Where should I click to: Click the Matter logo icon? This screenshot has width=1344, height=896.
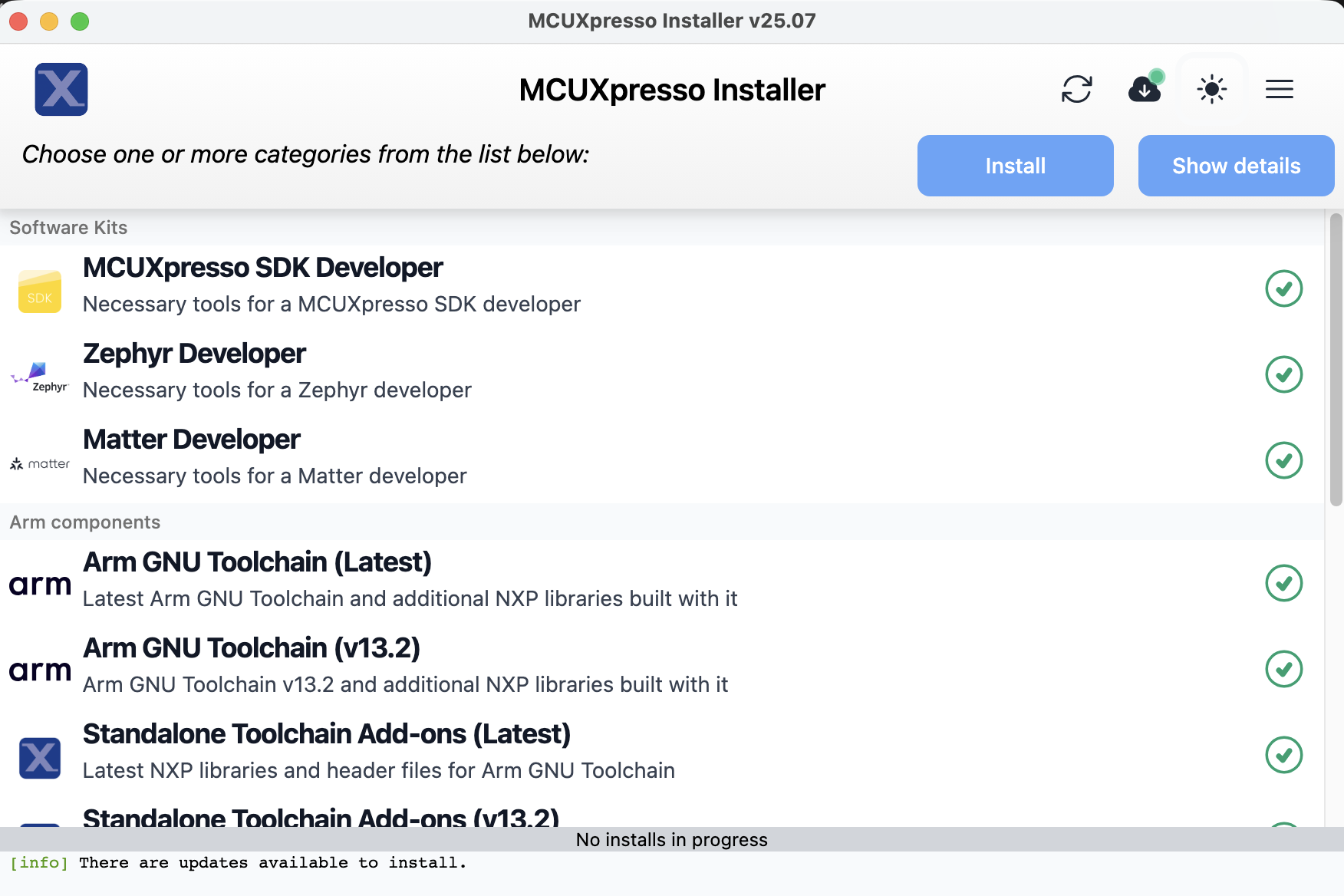pyautogui.click(x=39, y=463)
